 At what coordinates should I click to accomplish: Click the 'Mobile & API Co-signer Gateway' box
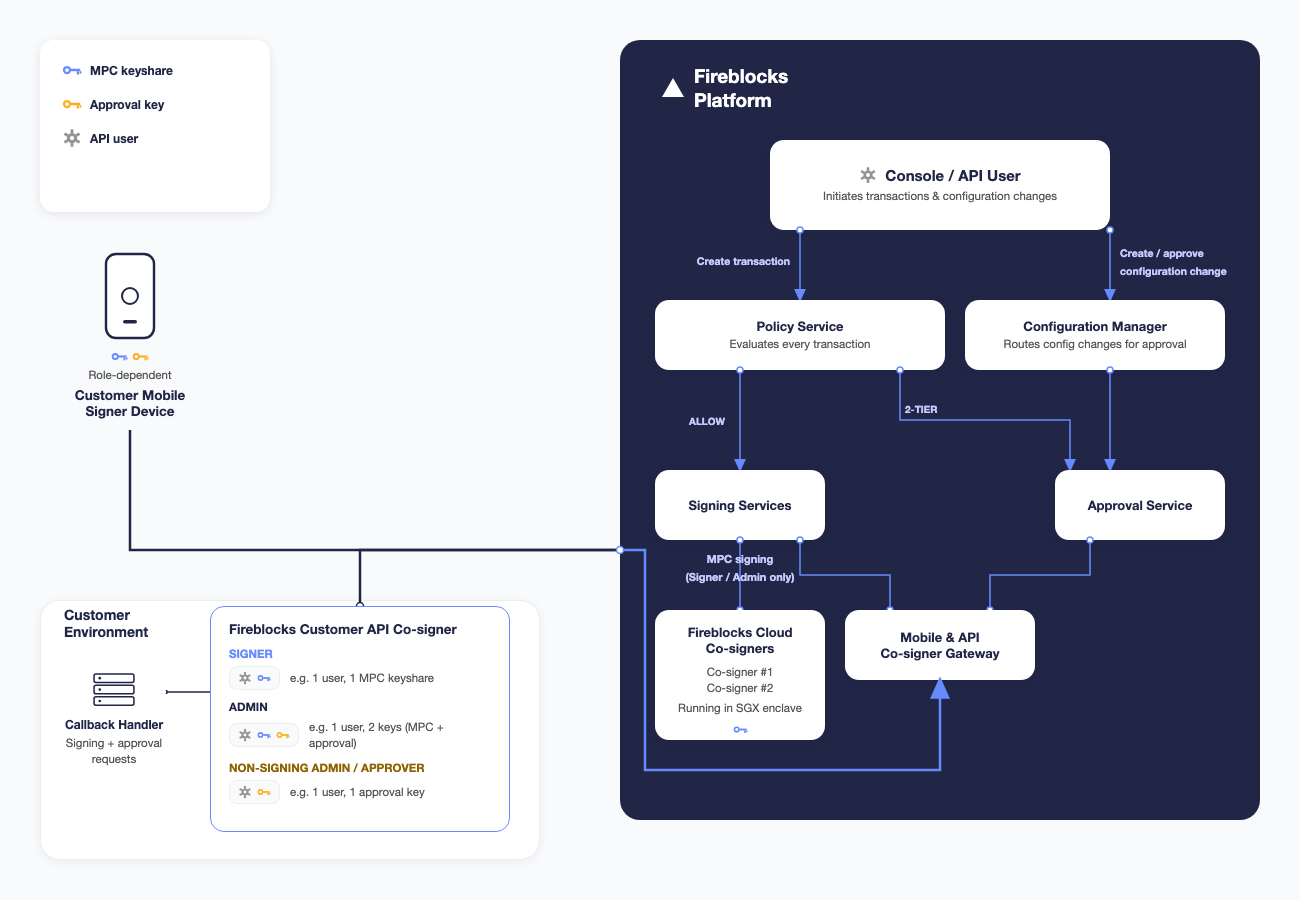[940, 645]
